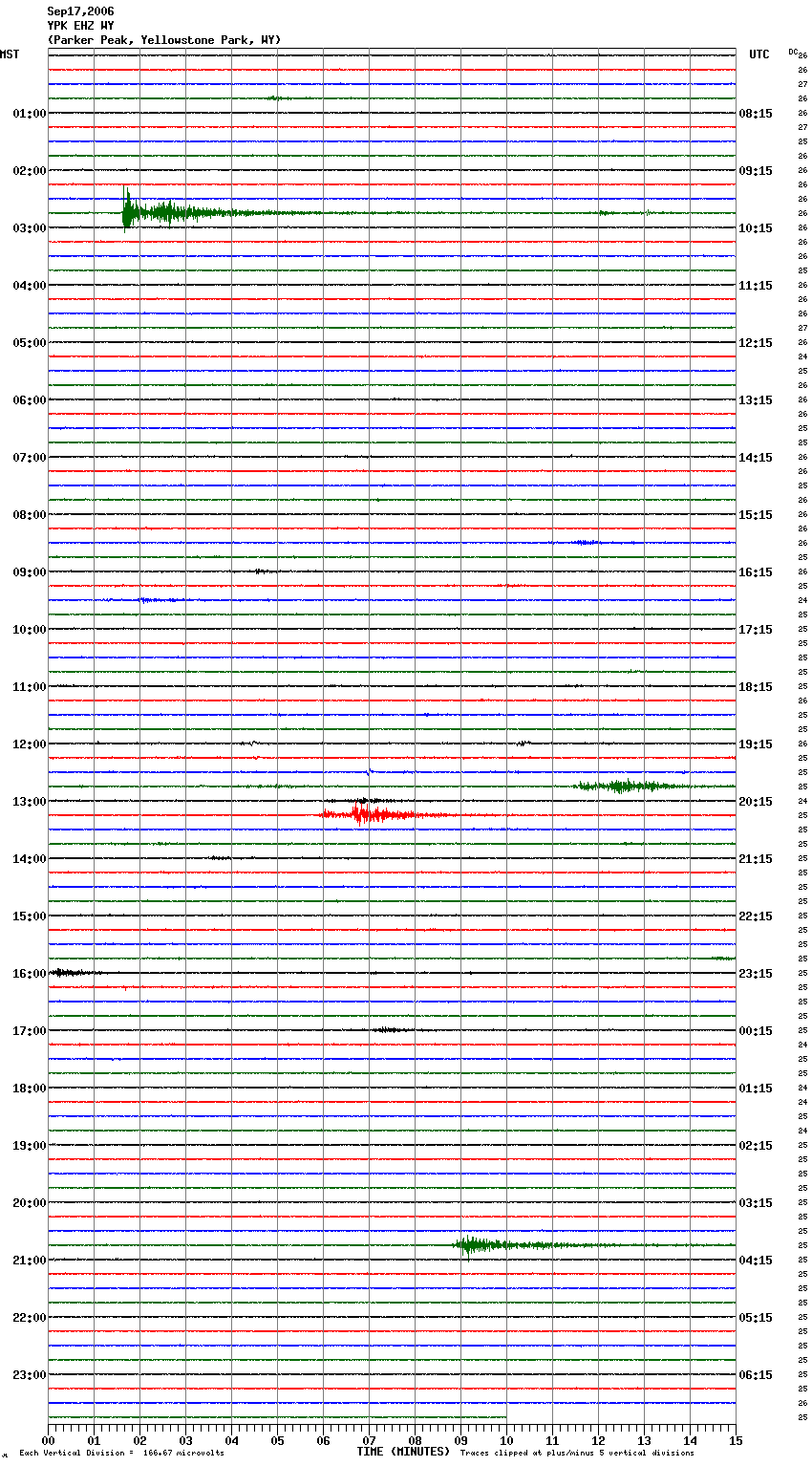This screenshot has width=812, height=1466.
Task: Select the 01:00 MST time label
Action: point(30,114)
